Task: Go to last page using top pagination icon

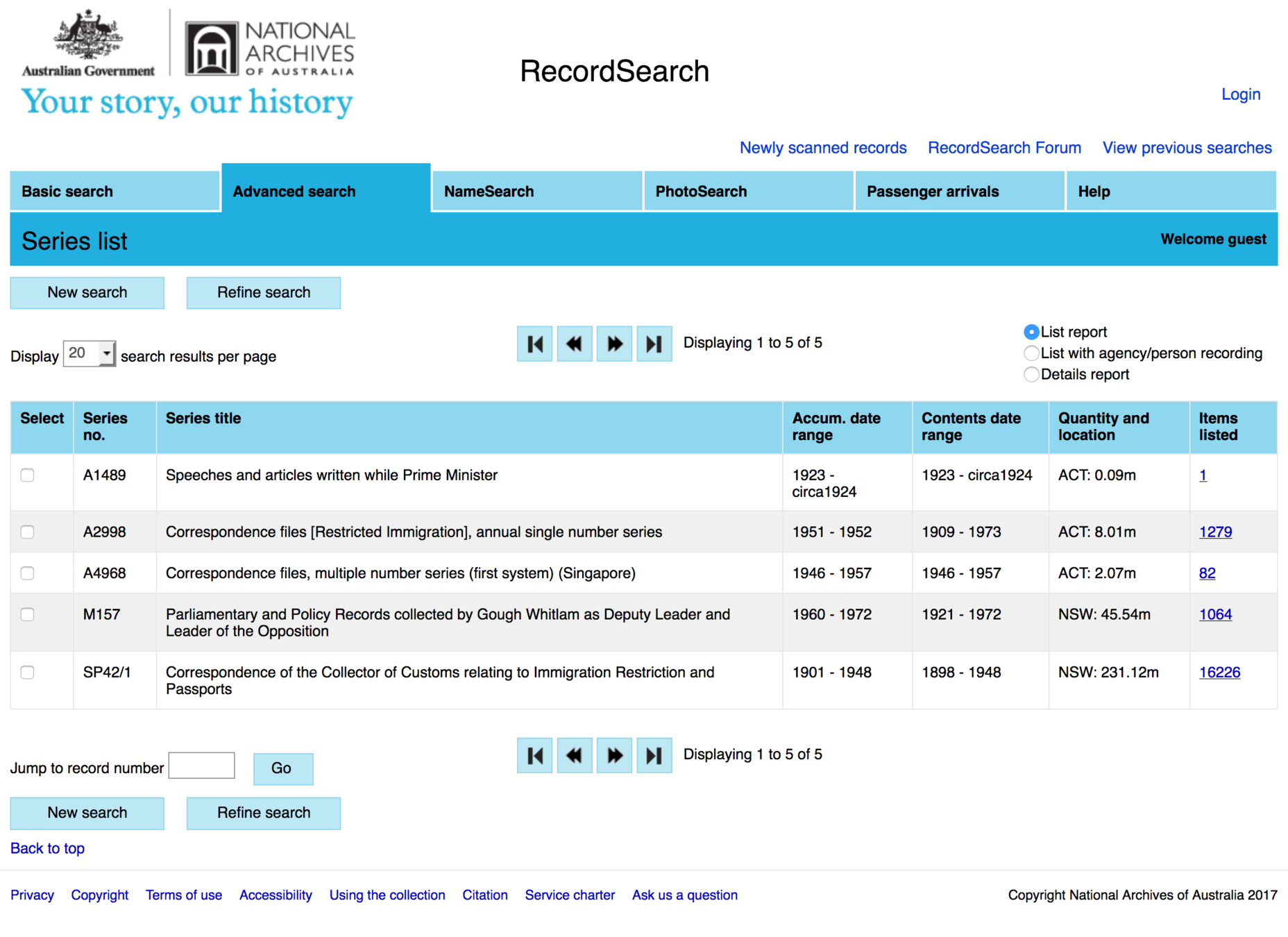Action: pyautogui.click(x=654, y=344)
